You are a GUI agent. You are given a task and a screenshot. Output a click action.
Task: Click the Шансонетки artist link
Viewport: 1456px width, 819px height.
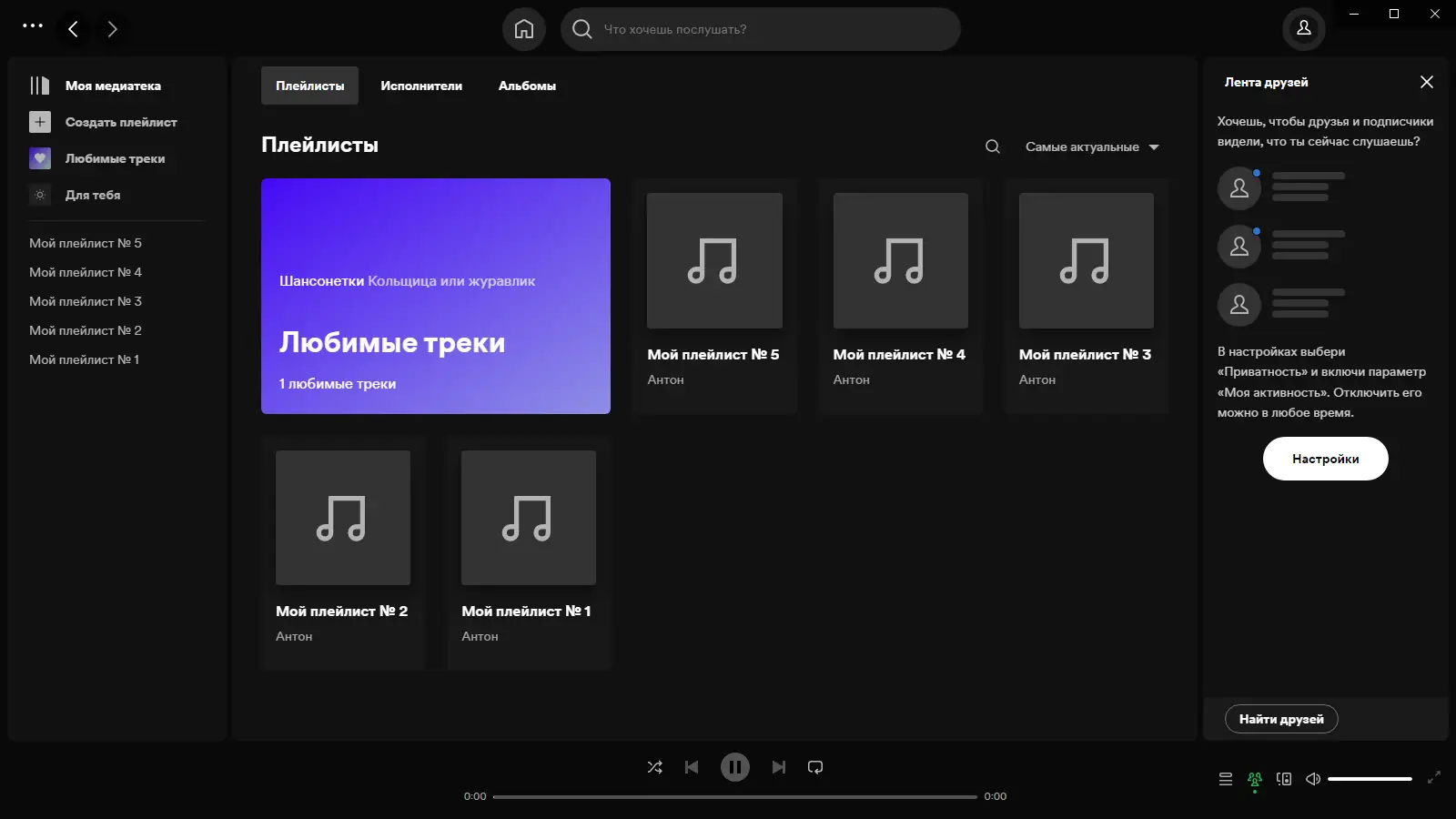pyautogui.click(x=321, y=281)
